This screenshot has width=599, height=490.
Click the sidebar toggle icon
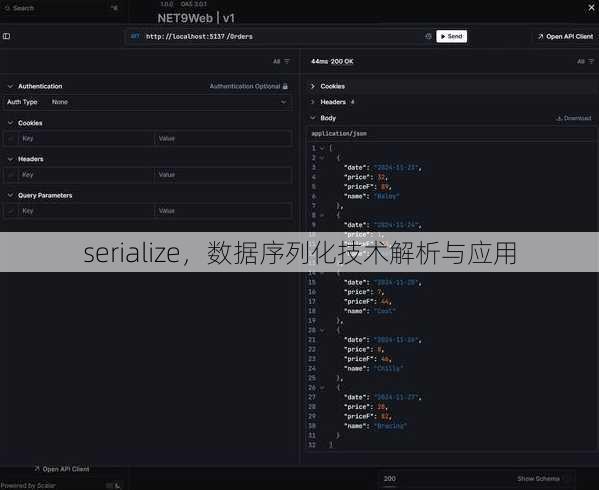coord(6,36)
